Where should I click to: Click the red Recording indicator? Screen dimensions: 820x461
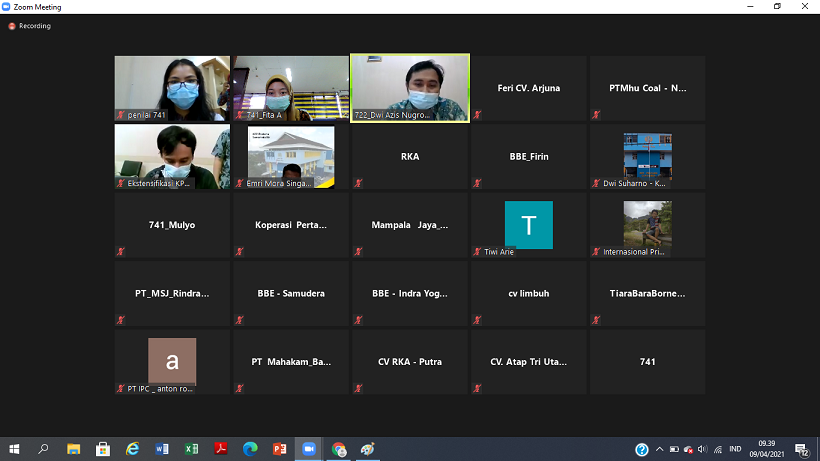tap(12, 26)
